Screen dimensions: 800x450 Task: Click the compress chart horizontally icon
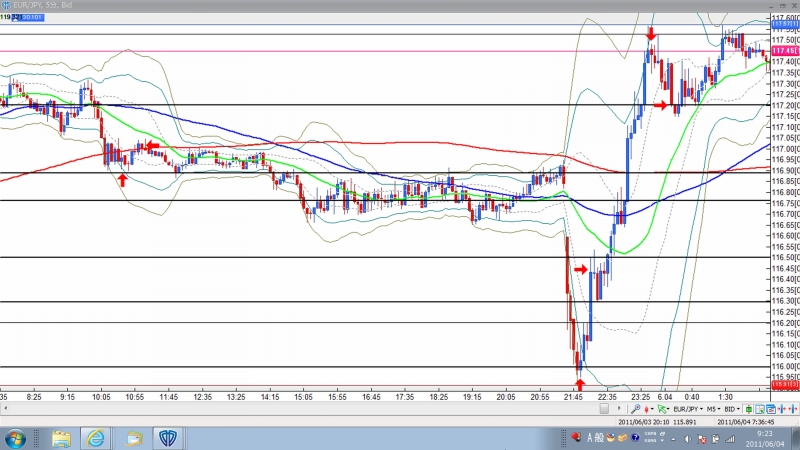pyautogui.click(x=782, y=409)
